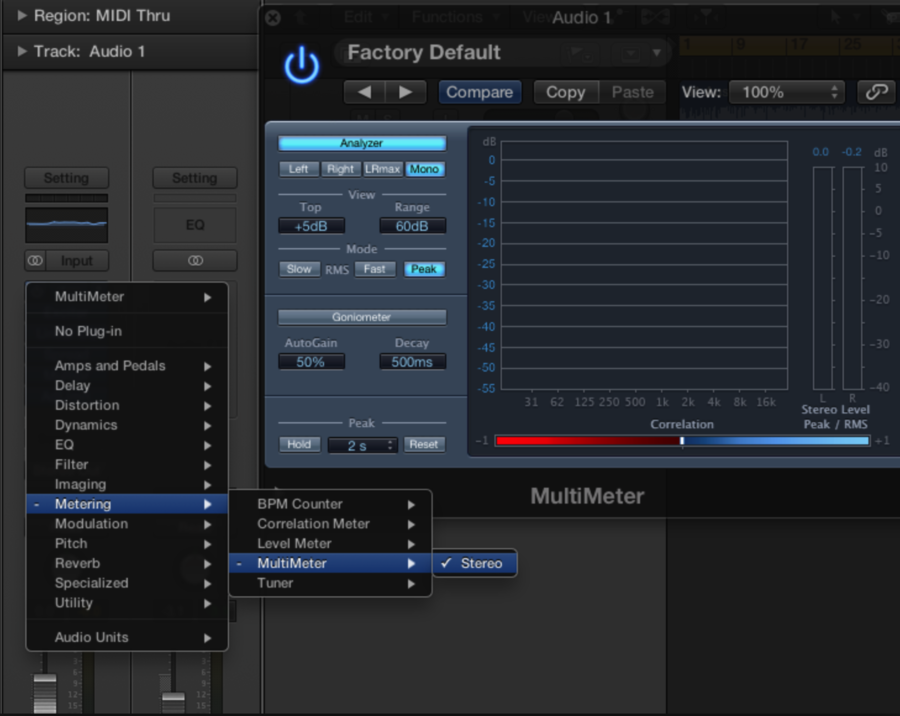Open the 2 s peak hold time stepper
Viewport: 900px width, 716px height.
point(362,446)
